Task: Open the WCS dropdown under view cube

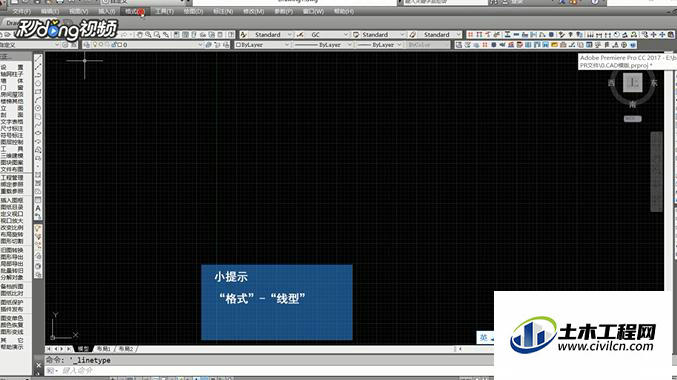Action: 633,119
